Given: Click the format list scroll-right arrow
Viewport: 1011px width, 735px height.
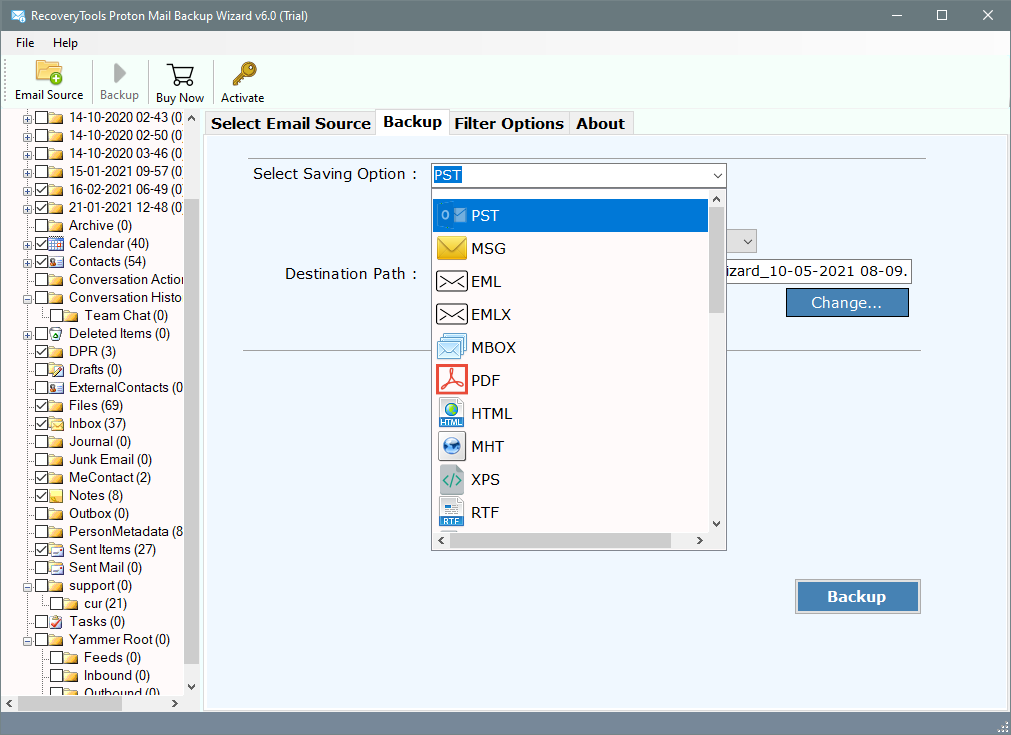Looking at the screenshot, I should [x=700, y=540].
